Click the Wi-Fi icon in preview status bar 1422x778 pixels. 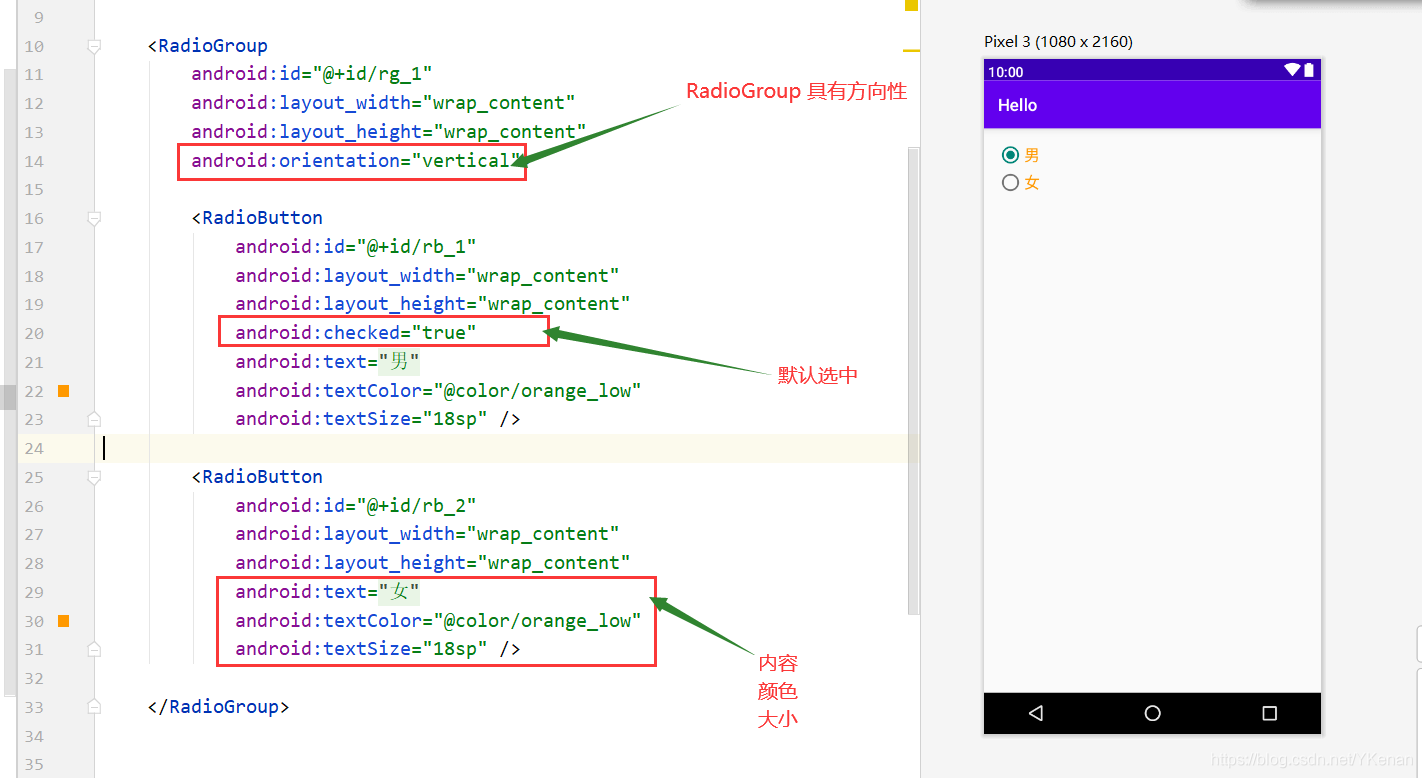click(x=1292, y=70)
